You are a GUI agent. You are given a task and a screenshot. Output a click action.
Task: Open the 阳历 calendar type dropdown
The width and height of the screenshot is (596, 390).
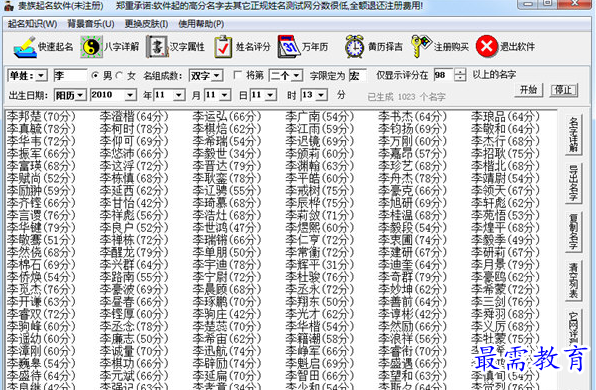[81, 95]
